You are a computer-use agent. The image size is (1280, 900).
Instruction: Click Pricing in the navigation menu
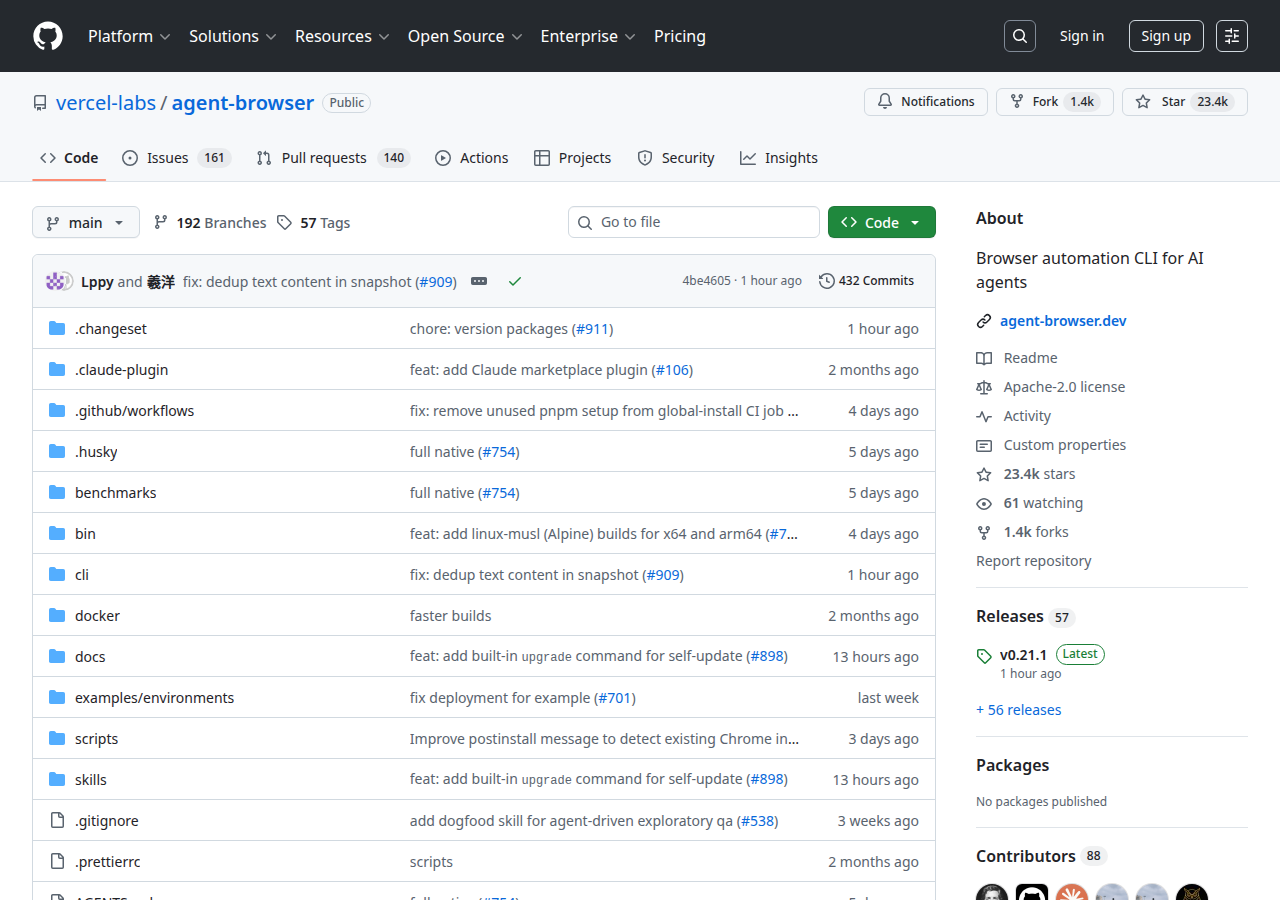[x=679, y=36]
